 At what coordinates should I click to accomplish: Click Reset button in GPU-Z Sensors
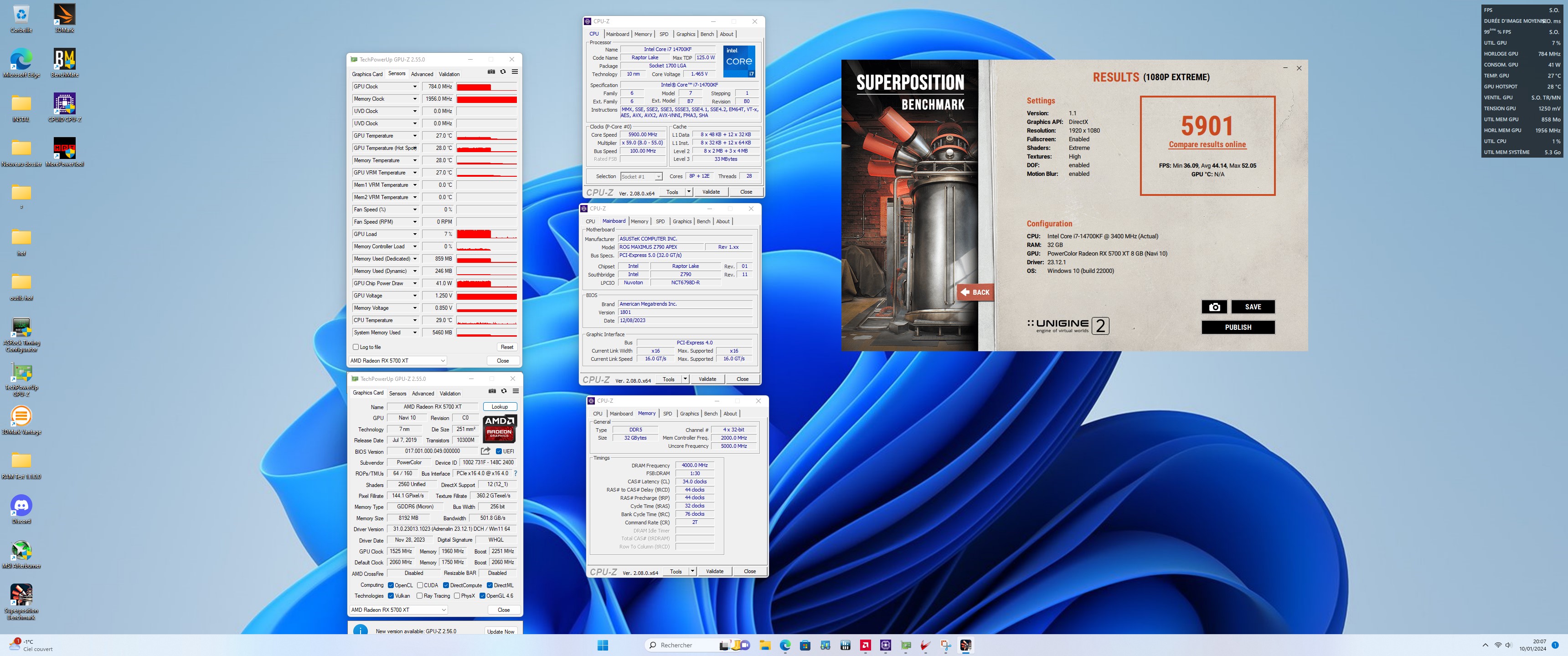pyautogui.click(x=507, y=347)
